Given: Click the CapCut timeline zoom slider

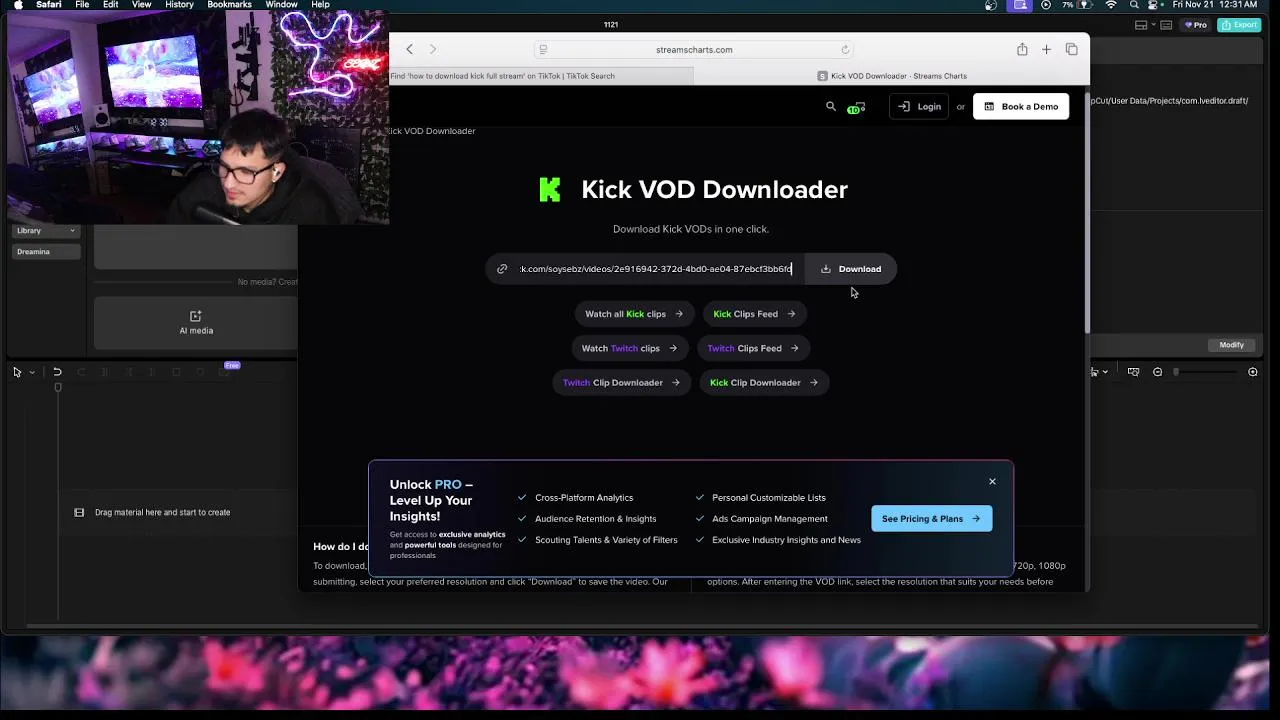Looking at the screenshot, I should click(1205, 372).
